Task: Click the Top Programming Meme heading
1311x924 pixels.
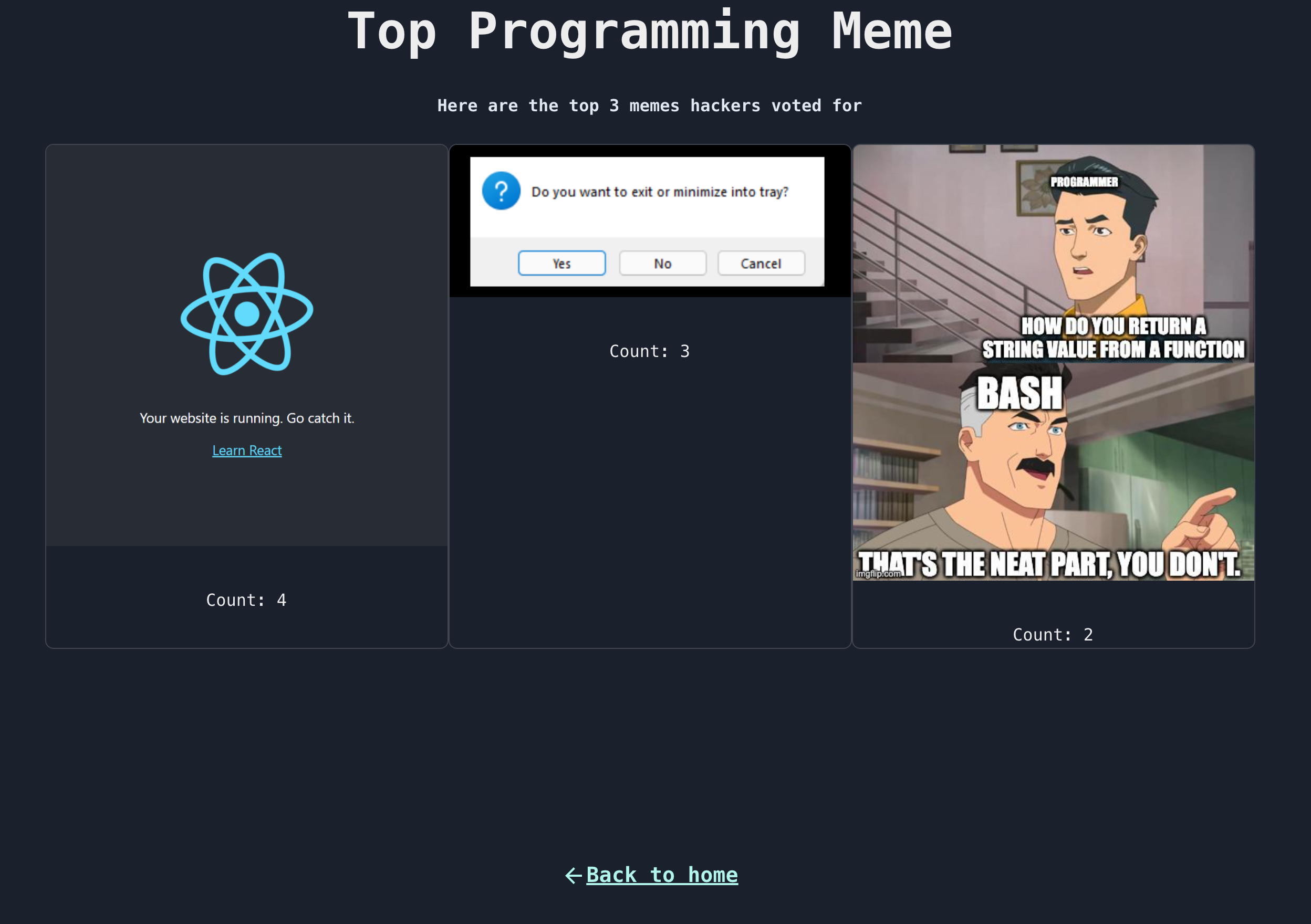Action: click(x=649, y=31)
